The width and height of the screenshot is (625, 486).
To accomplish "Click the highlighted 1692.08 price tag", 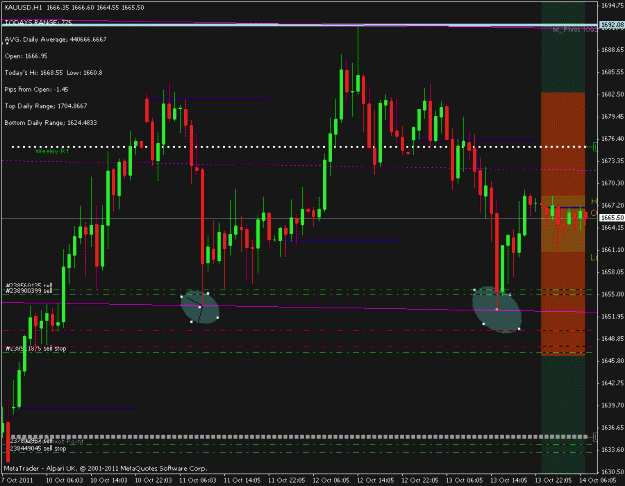I will point(612,25).
